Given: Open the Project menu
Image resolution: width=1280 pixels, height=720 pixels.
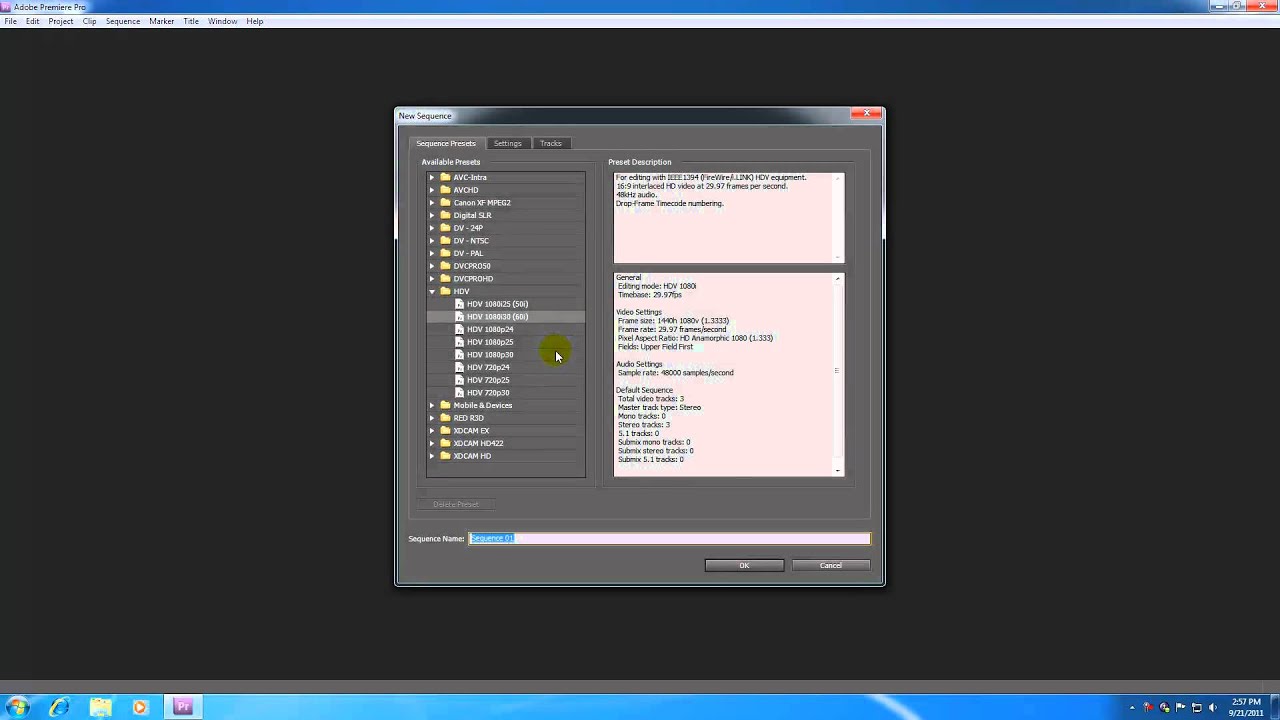Looking at the screenshot, I should 61,21.
